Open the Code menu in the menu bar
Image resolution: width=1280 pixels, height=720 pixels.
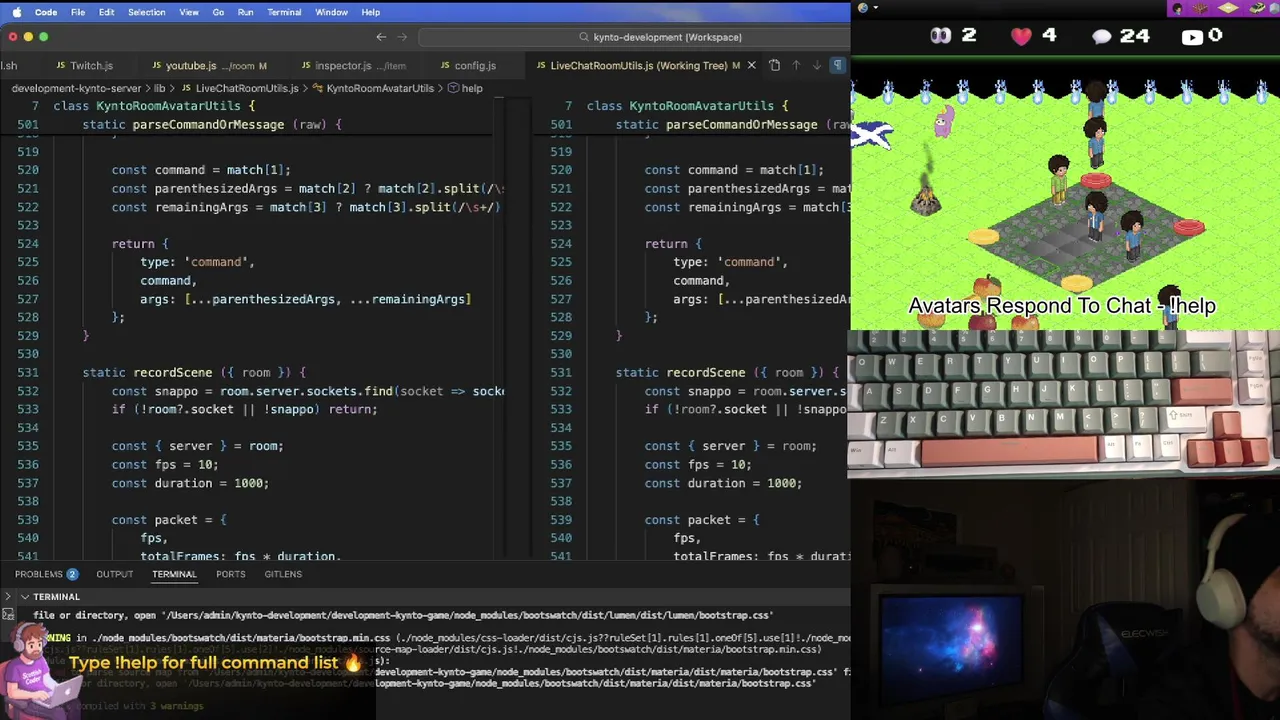click(x=46, y=12)
